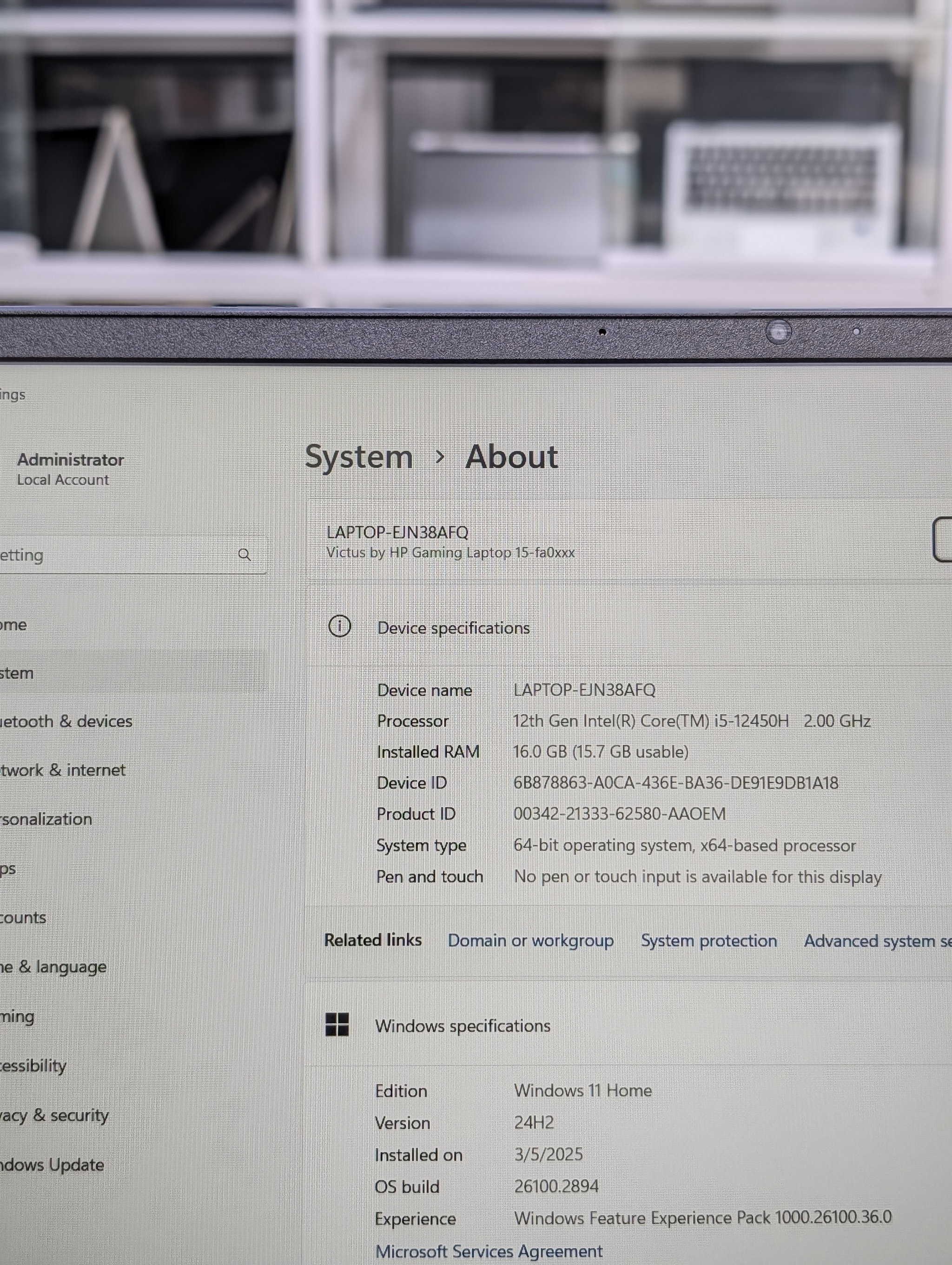Expand the Windows specifications section header
The width and height of the screenshot is (952, 1265).
click(628, 1025)
